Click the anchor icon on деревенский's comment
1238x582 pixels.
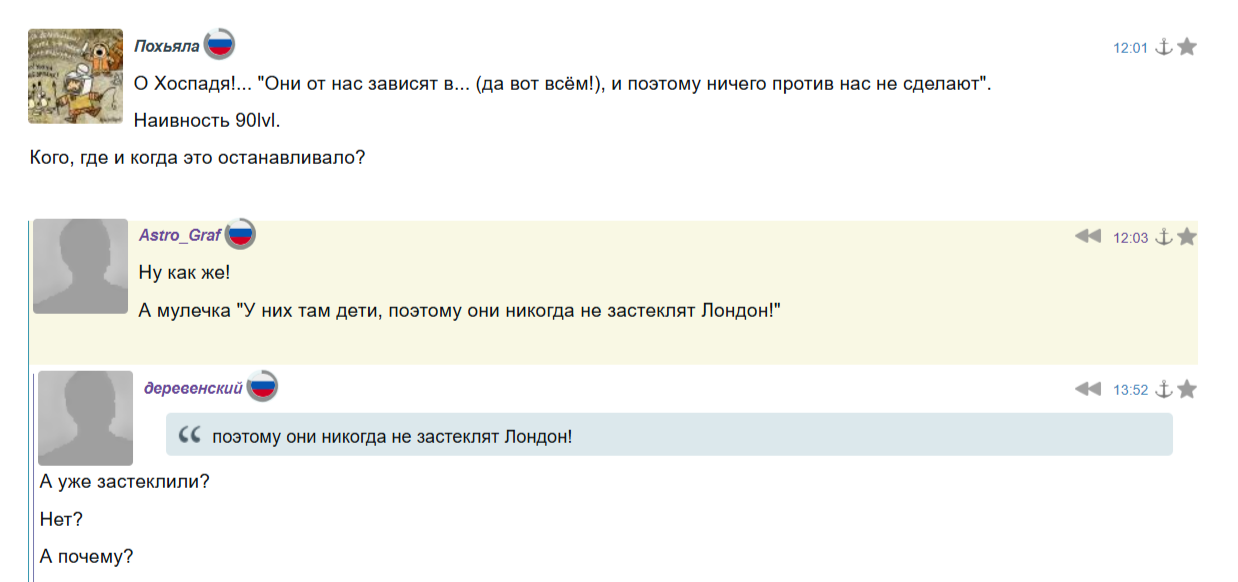1163,389
